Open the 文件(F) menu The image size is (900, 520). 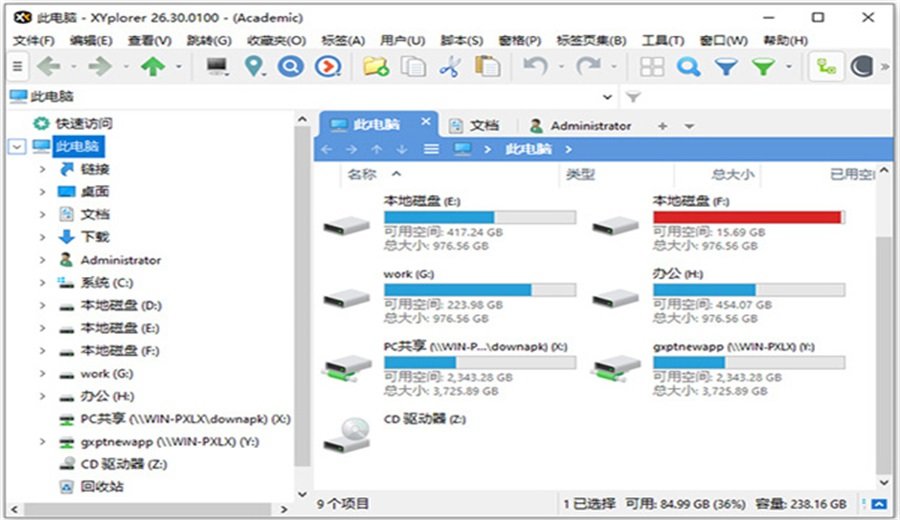(x=34, y=40)
